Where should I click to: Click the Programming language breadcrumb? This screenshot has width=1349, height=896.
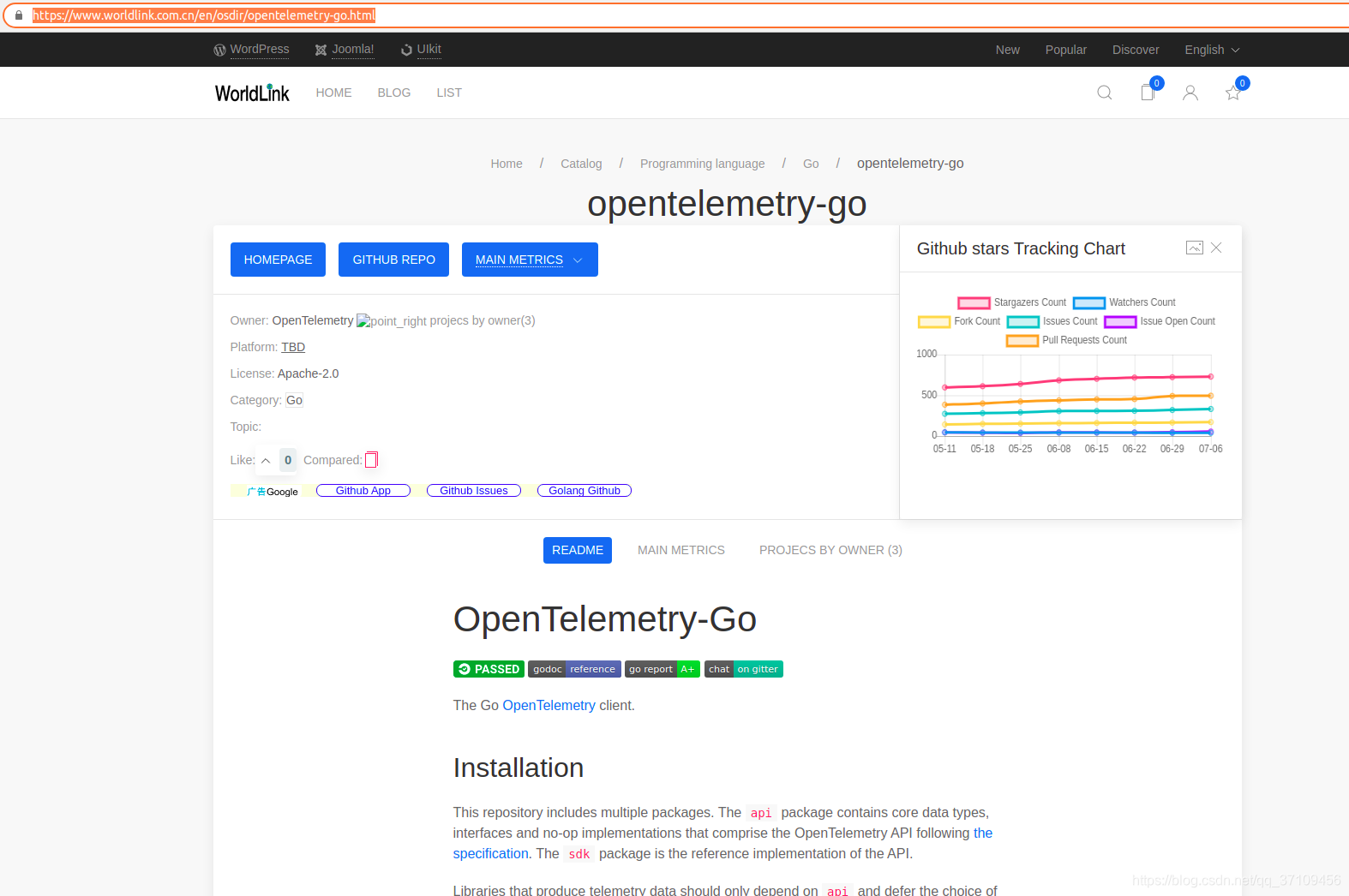click(703, 164)
